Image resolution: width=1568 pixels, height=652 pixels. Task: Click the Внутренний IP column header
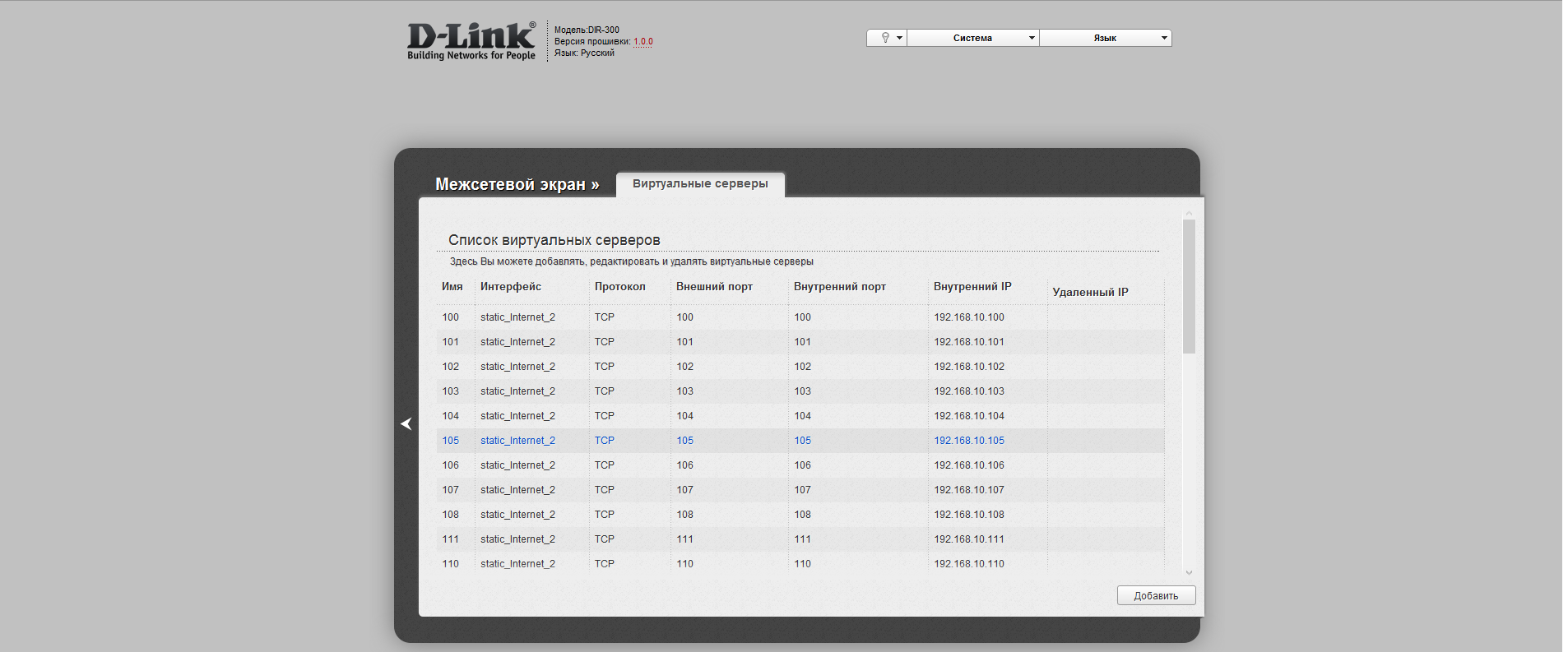(972, 287)
